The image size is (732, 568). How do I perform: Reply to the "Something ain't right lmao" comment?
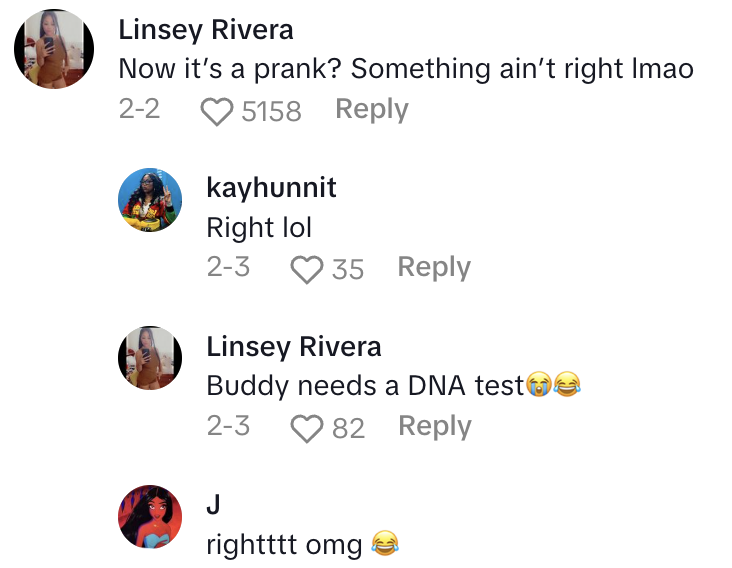tap(371, 109)
